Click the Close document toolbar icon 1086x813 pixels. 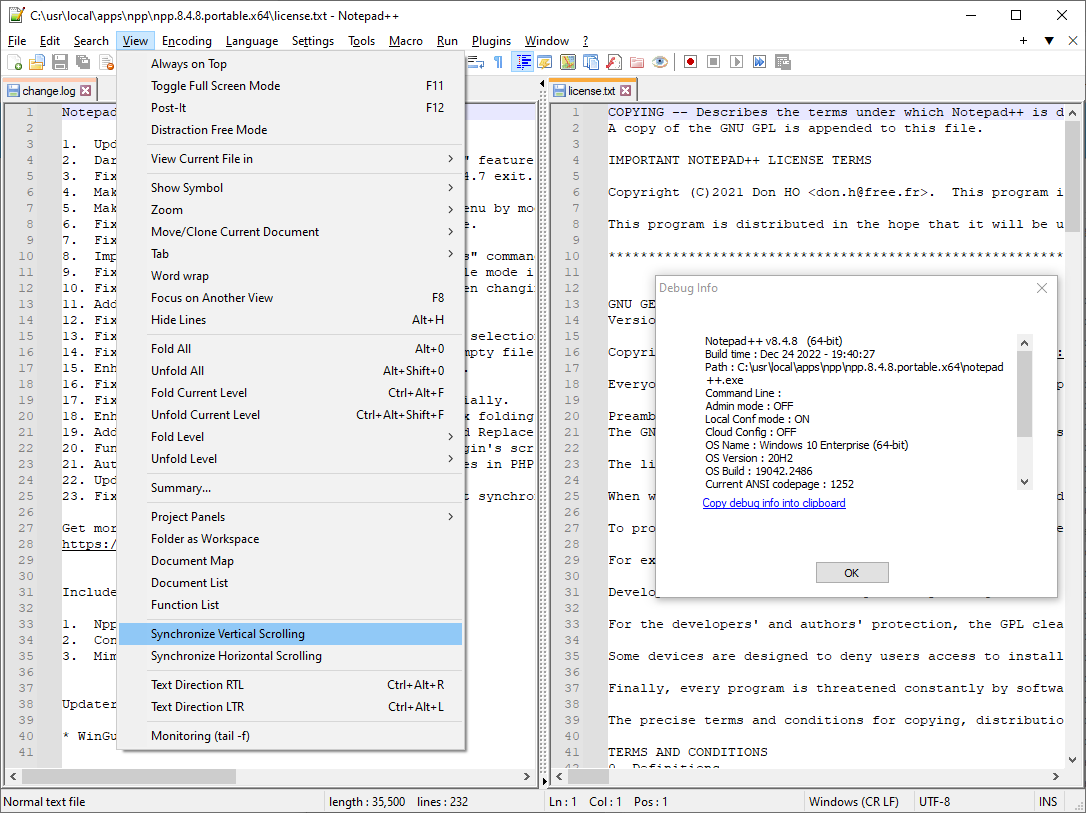point(106,62)
